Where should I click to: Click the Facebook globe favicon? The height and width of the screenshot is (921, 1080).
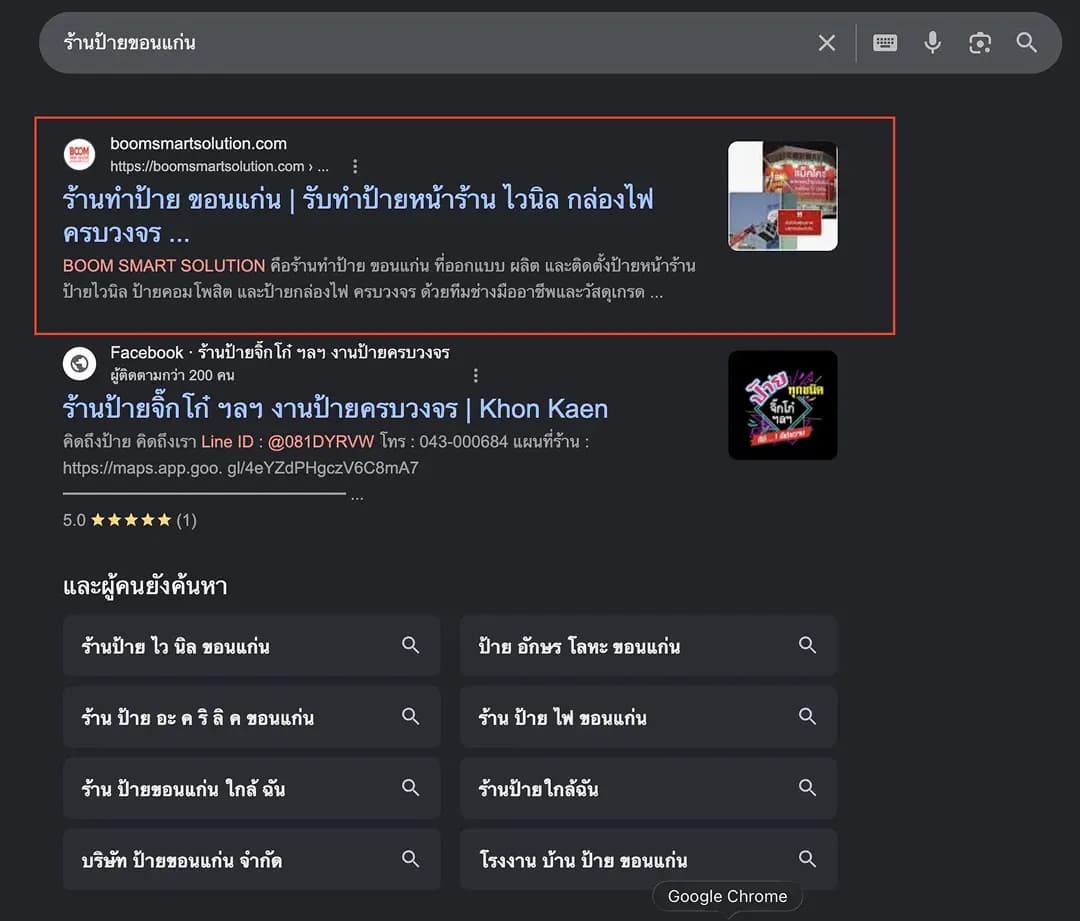[x=79, y=363]
